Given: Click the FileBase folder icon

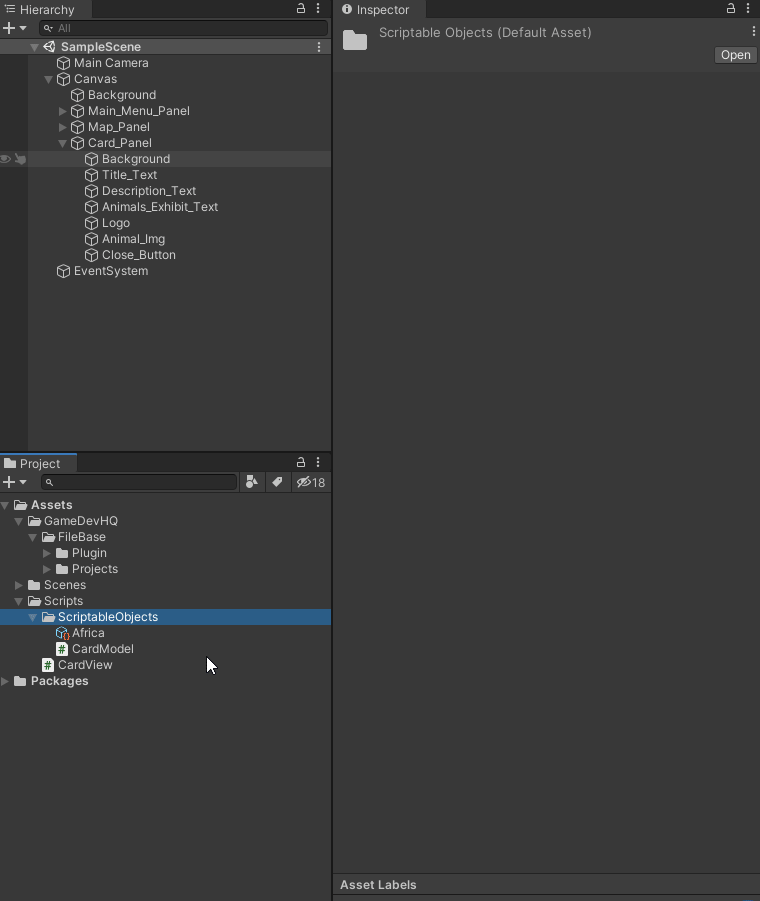Looking at the screenshot, I should pos(49,537).
